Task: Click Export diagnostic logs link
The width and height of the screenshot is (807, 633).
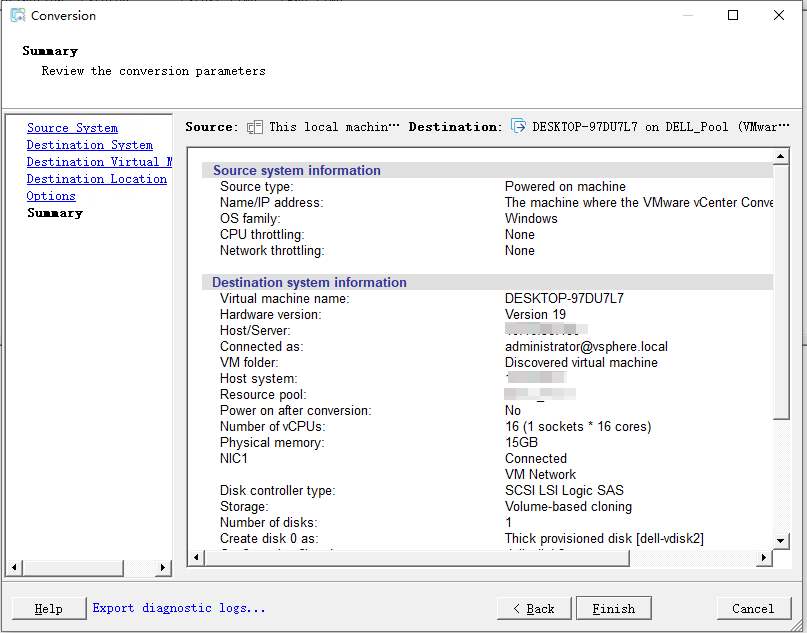Action: 179,608
